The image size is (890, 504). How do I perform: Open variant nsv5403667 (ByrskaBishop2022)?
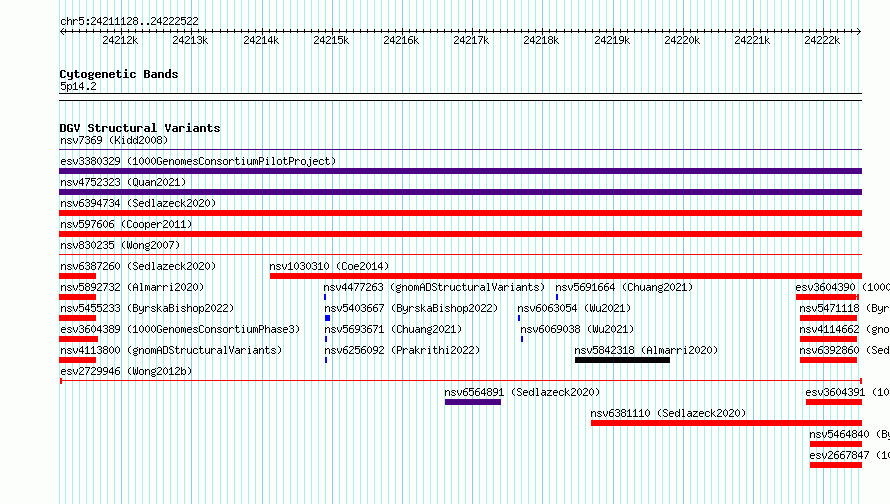(411, 308)
